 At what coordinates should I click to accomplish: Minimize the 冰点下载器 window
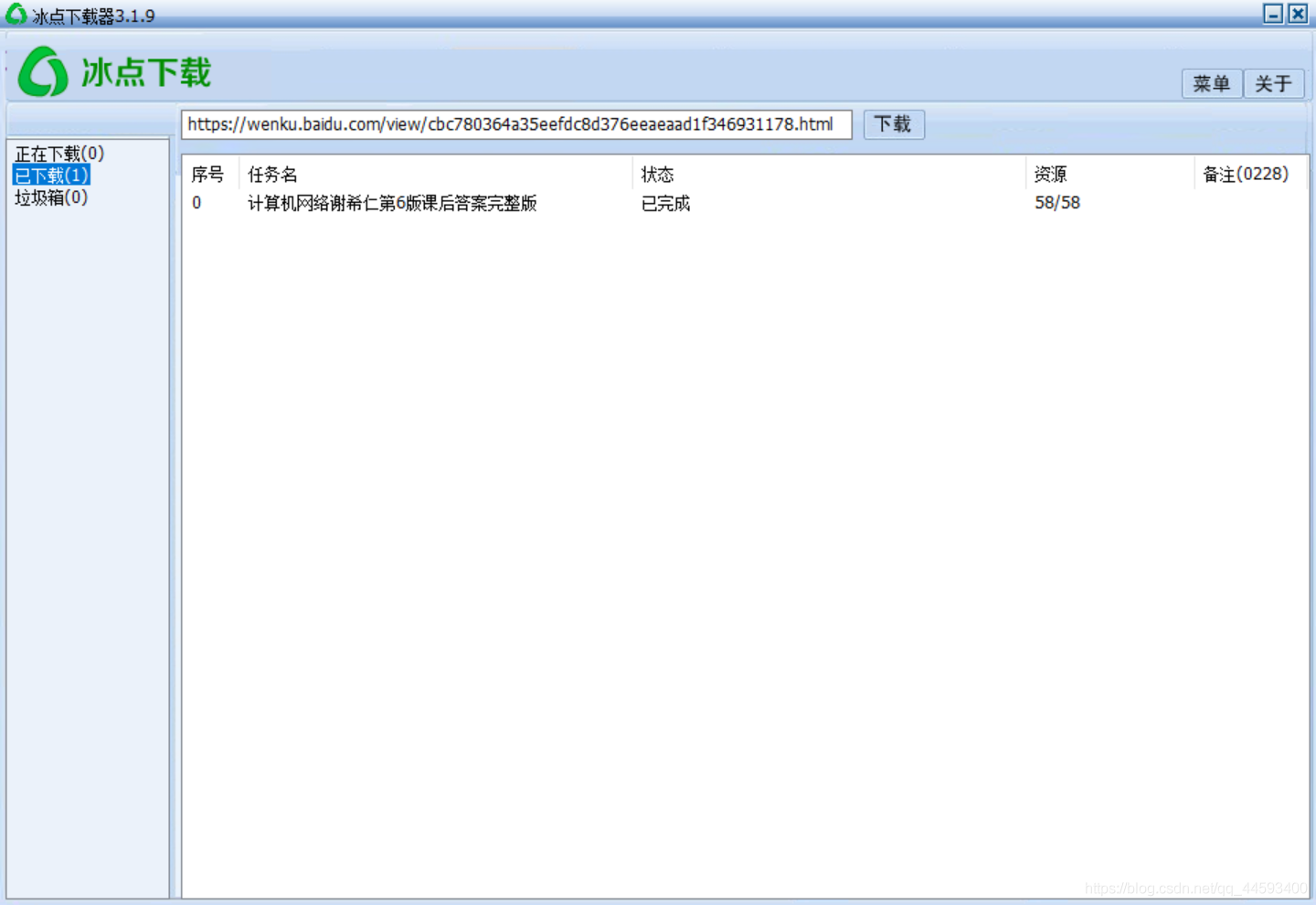click(x=1273, y=14)
